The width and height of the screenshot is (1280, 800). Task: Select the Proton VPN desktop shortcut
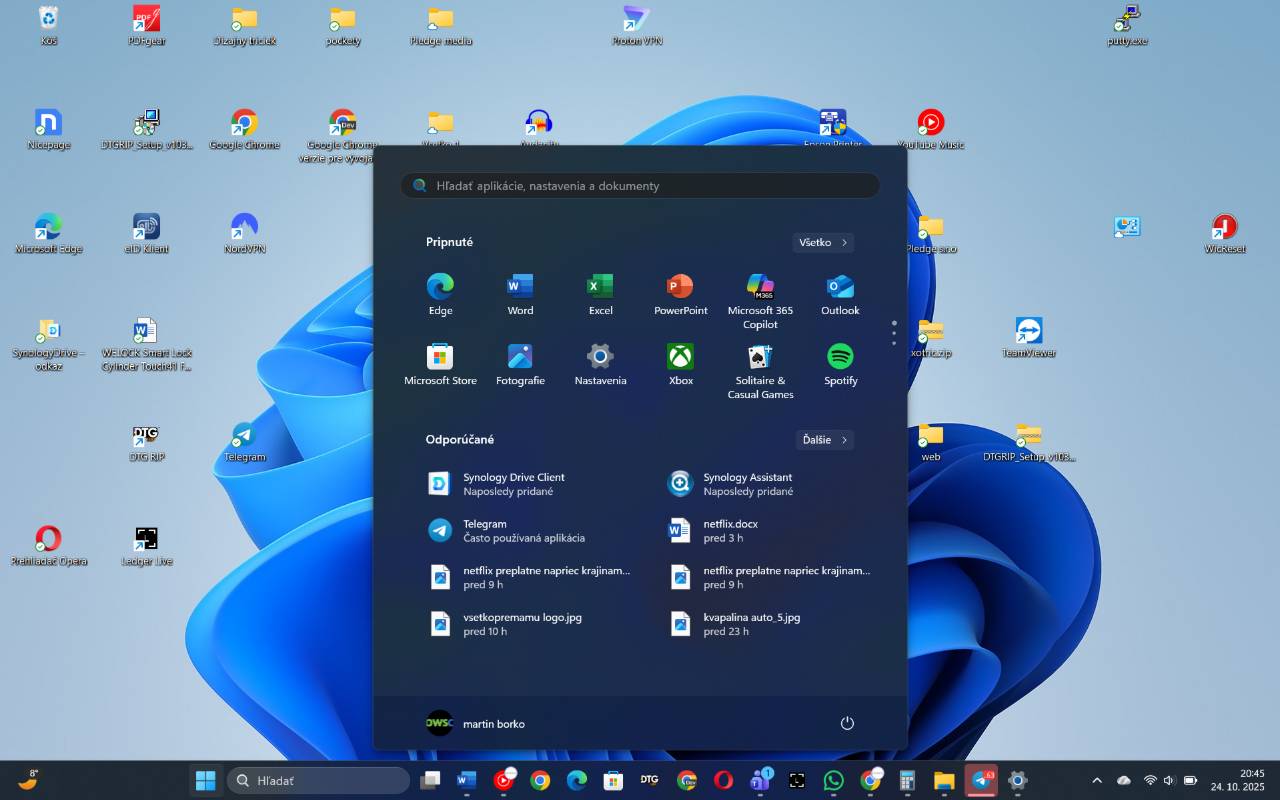tap(637, 26)
